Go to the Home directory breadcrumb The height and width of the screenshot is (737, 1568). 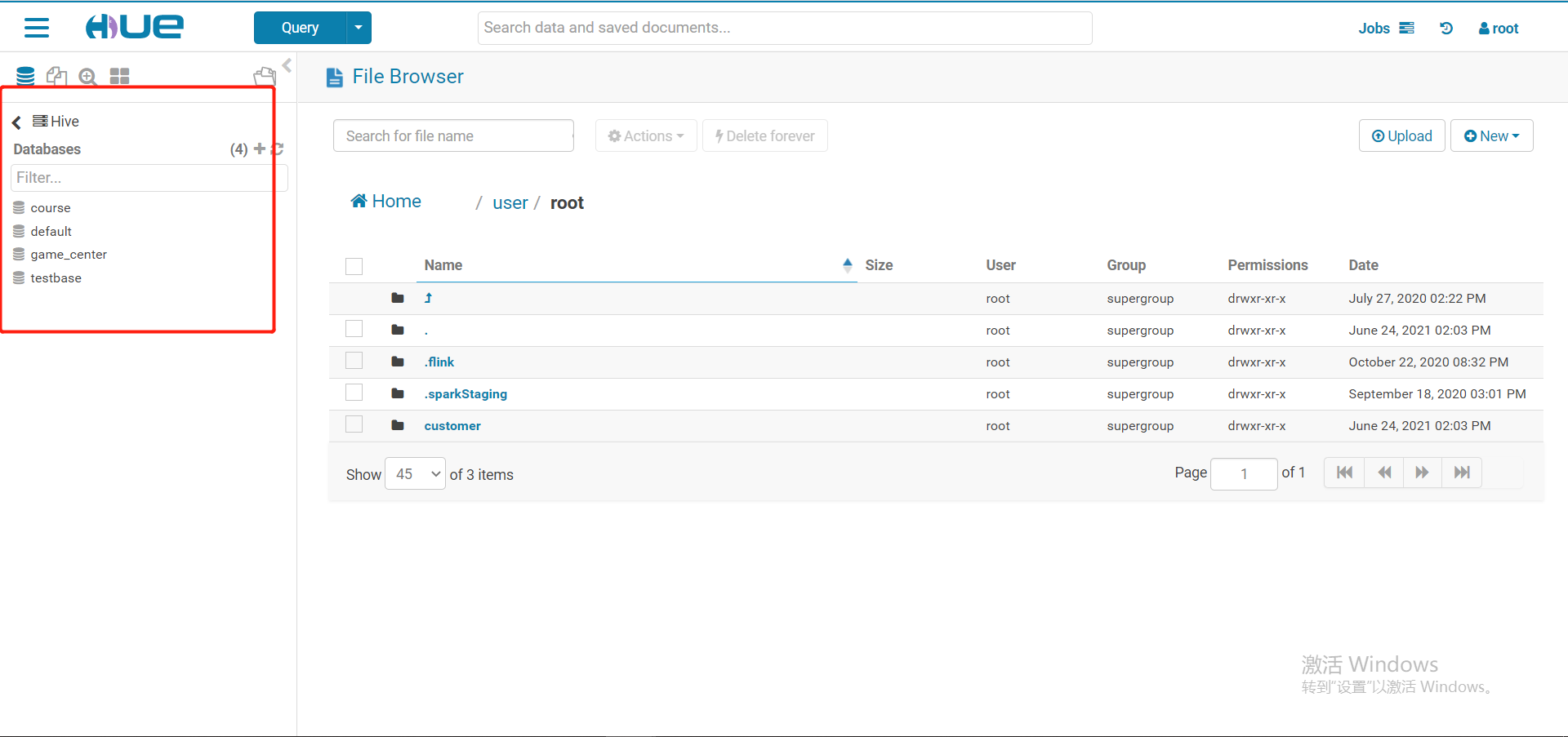point(385,202)
